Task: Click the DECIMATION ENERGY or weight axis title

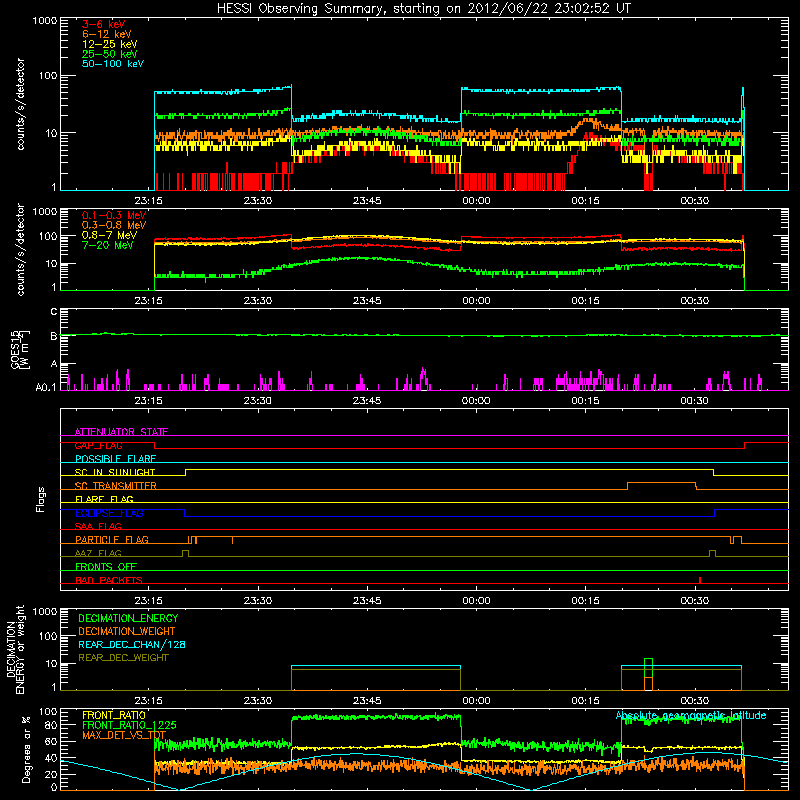Action: [x=15, y=649]
